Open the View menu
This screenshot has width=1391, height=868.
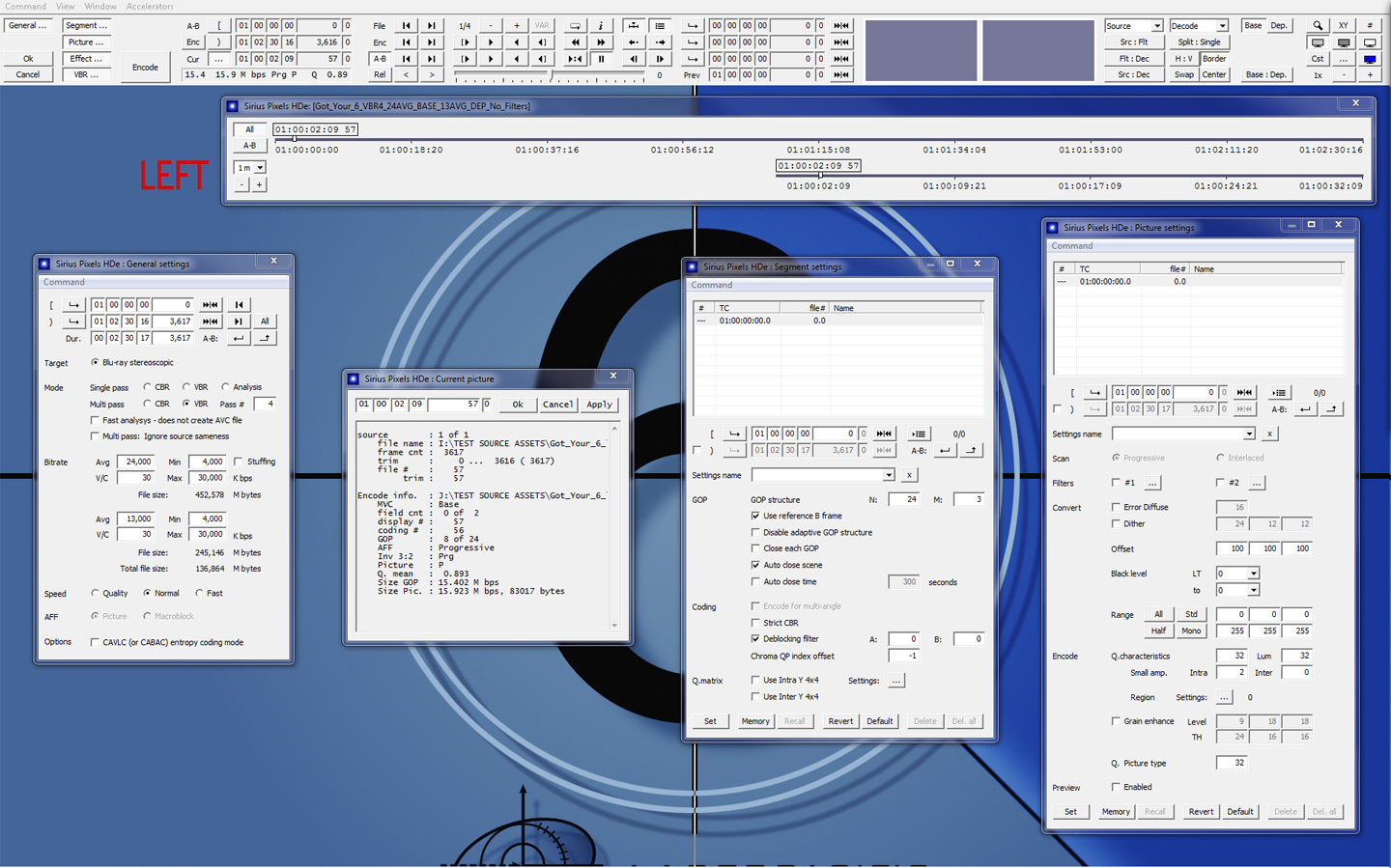(66, 6)
